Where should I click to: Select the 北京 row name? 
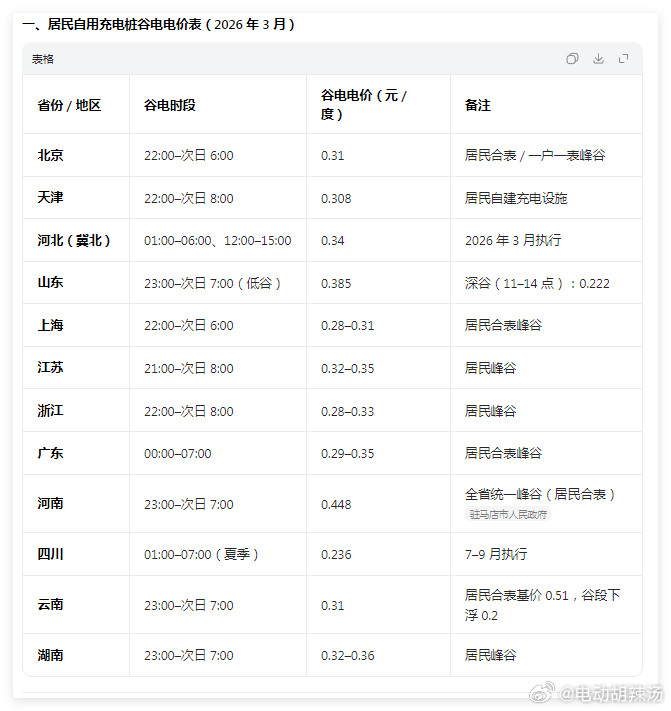pyautogui.click(x=50, y=155)
